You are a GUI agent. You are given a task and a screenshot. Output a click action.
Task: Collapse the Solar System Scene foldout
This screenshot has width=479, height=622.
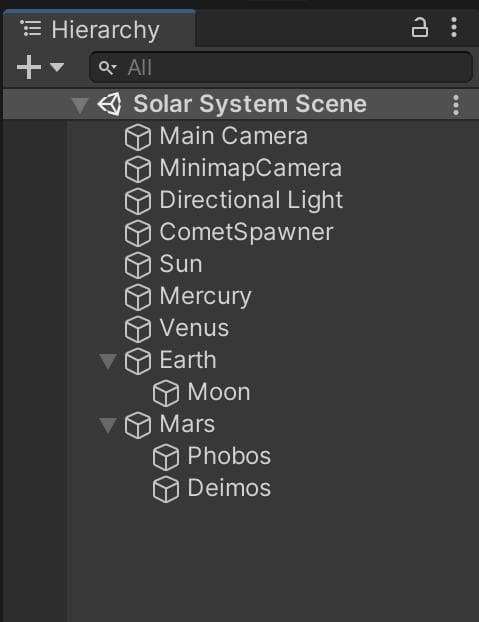(x=80, y=105)
